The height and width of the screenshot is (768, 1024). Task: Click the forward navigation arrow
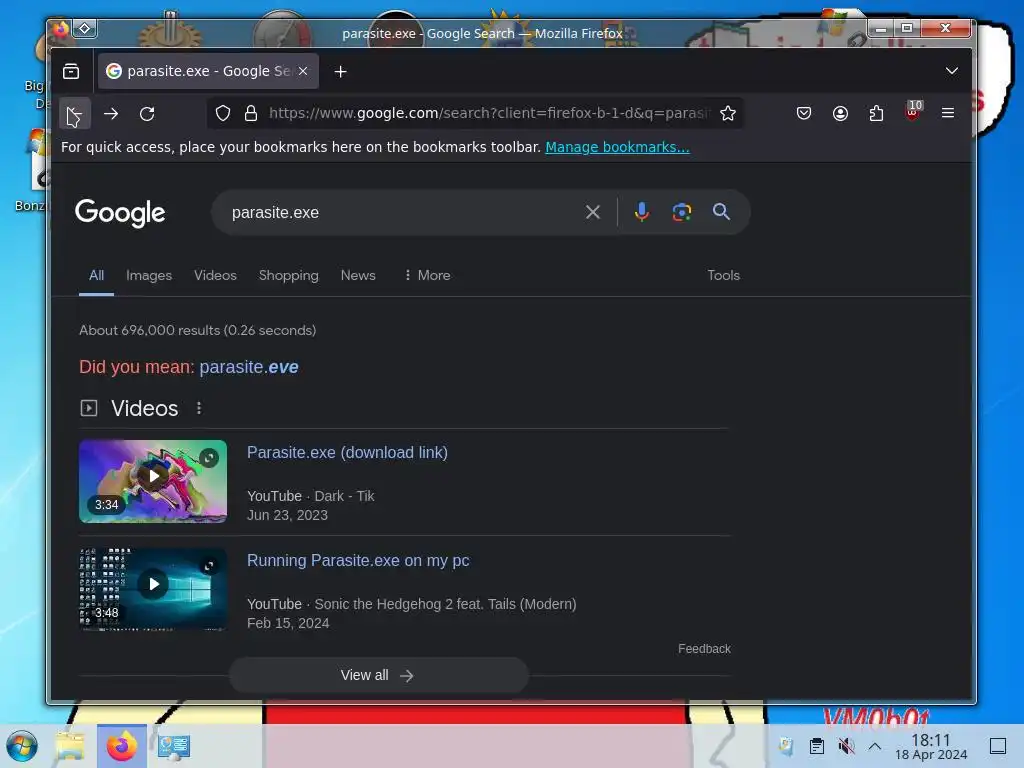[x=111, y=114]
